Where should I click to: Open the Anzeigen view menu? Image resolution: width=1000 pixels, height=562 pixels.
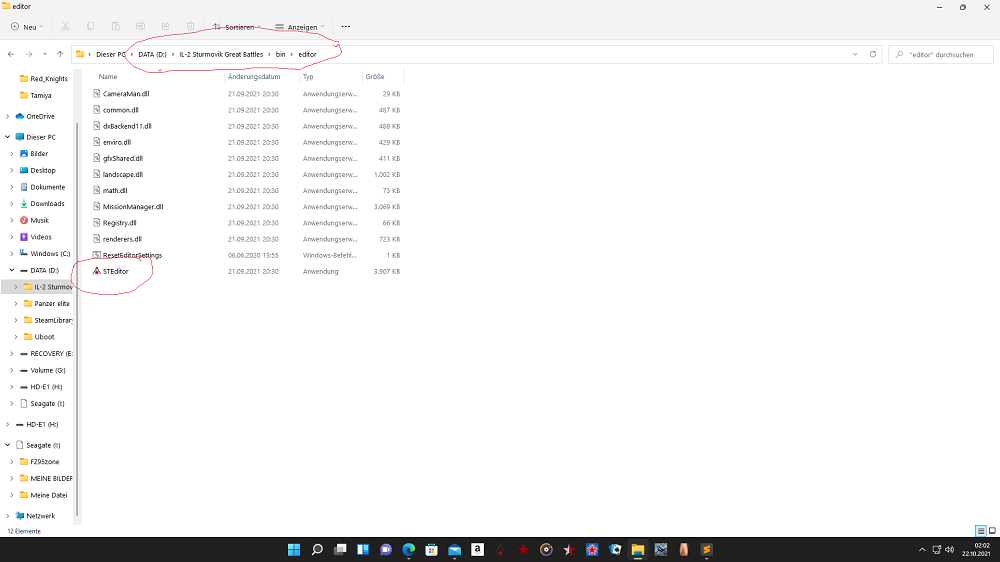click(x=301, y=26)
